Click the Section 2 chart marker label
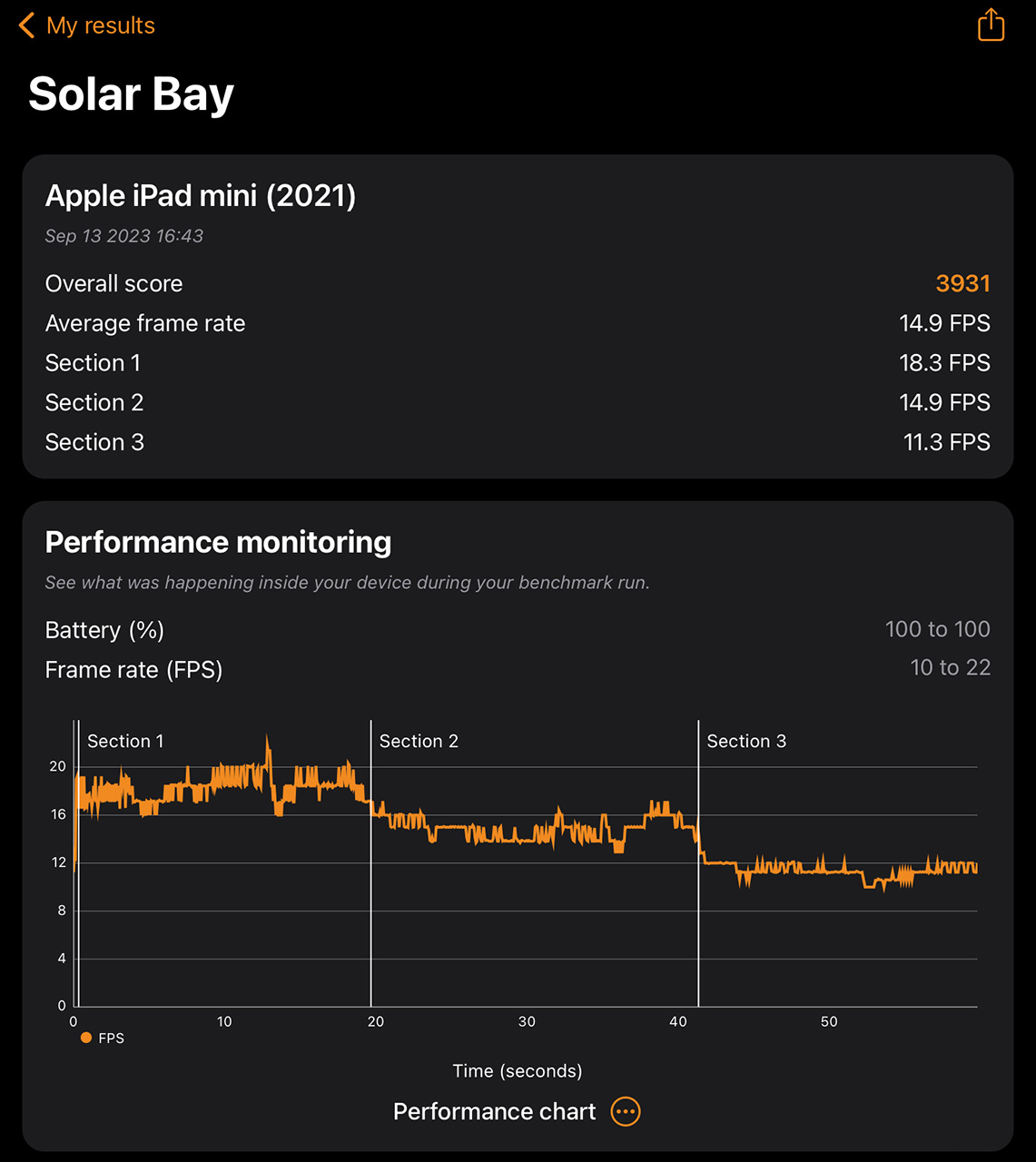Viewport: 1036px width, 1162px height. point(419,741)
